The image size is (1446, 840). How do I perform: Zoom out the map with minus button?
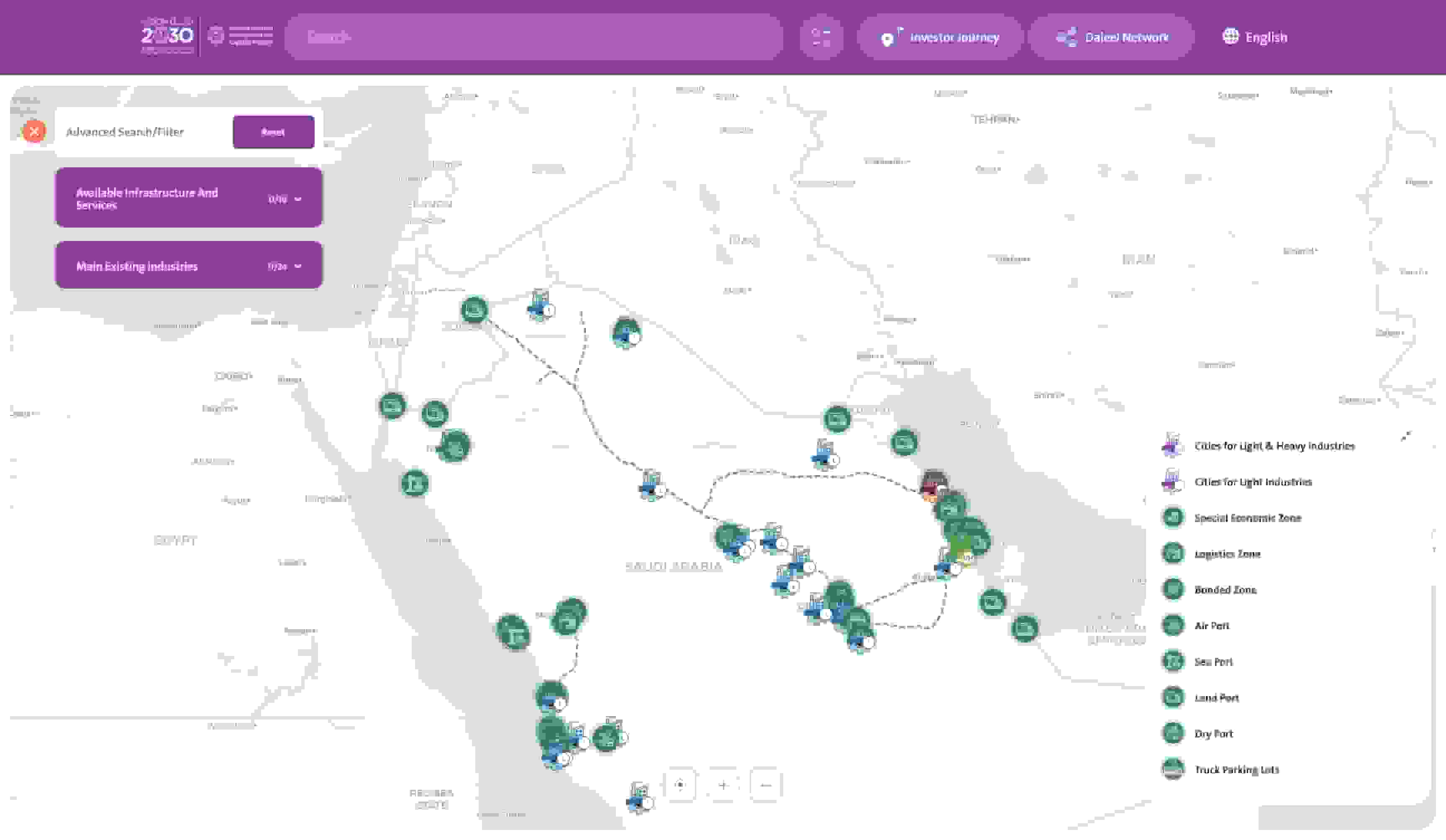coord(766,785)
